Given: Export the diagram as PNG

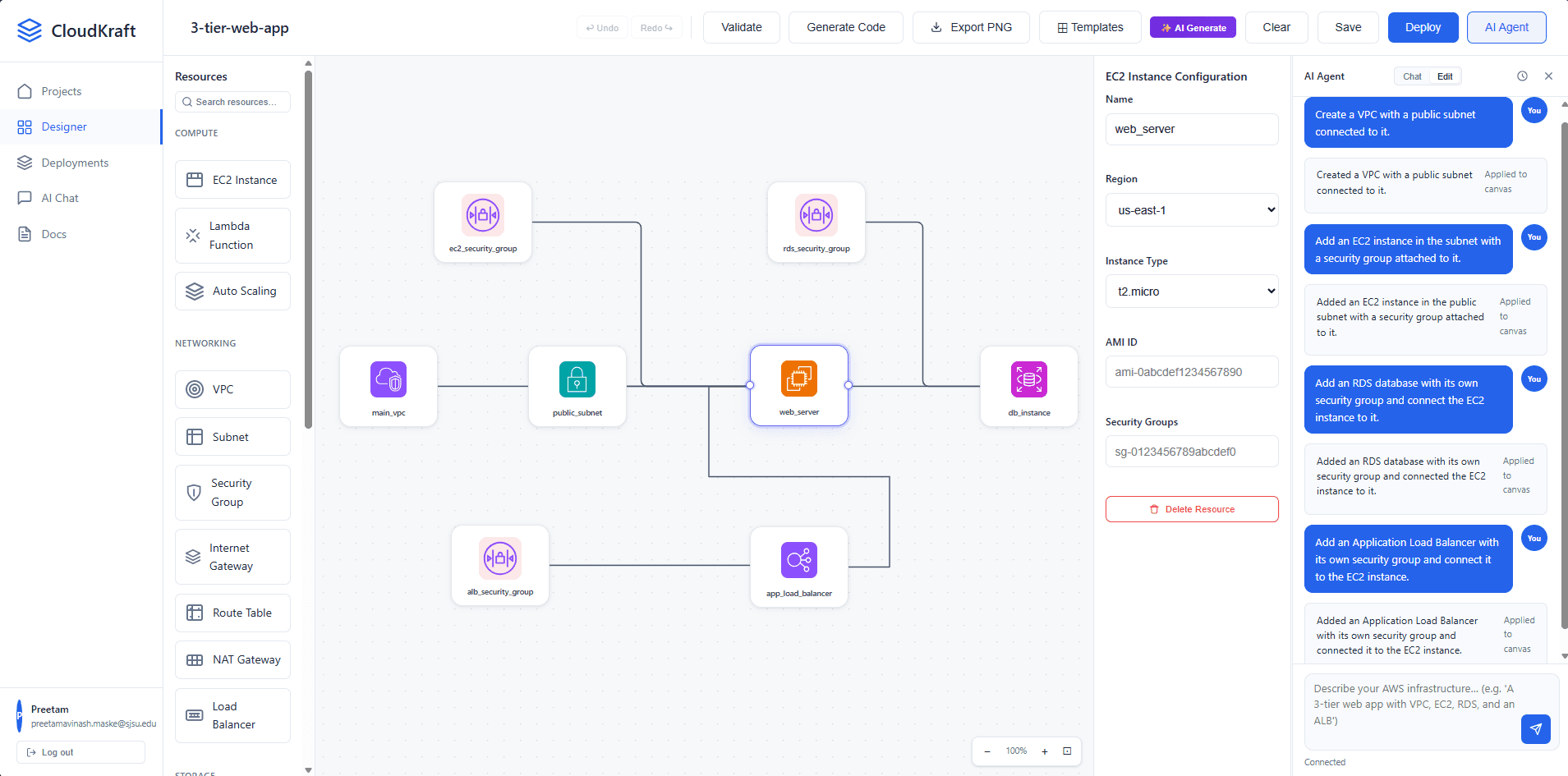Looking at the screenshot, I should 971,27.
